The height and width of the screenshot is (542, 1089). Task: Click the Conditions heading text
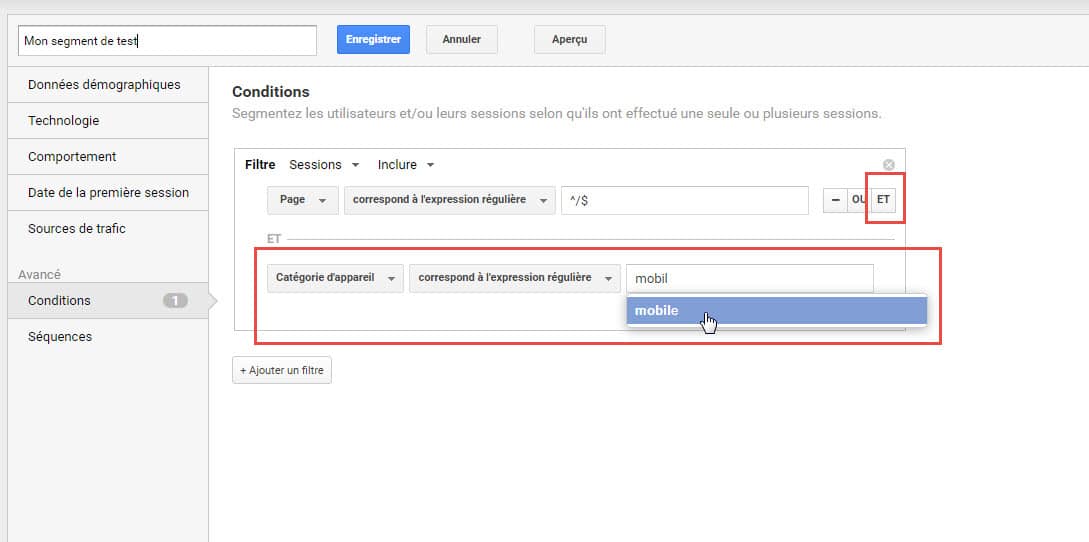[x=271, y=92]
